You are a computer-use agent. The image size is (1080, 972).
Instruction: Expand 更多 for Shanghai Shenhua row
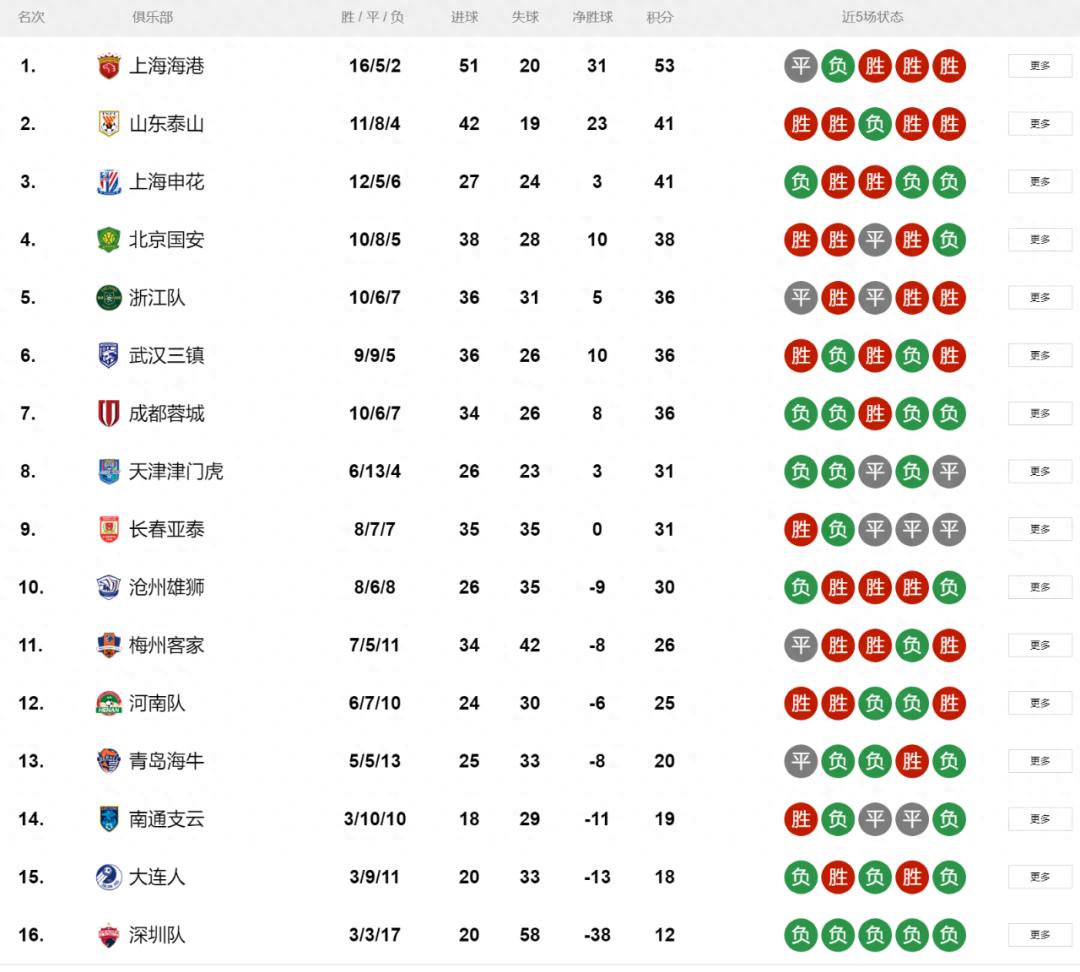click(x=1039, y=182)
